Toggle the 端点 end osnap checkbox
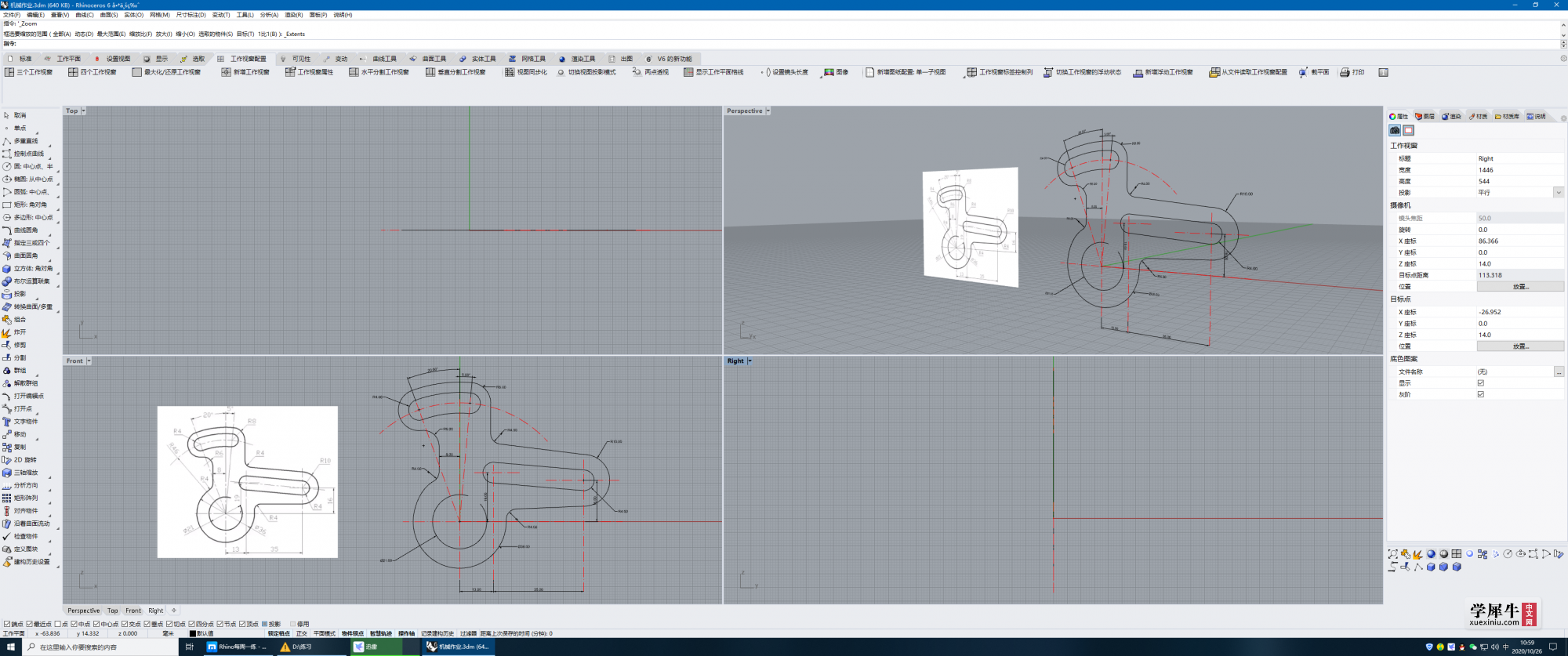 (x=7, y=624)
